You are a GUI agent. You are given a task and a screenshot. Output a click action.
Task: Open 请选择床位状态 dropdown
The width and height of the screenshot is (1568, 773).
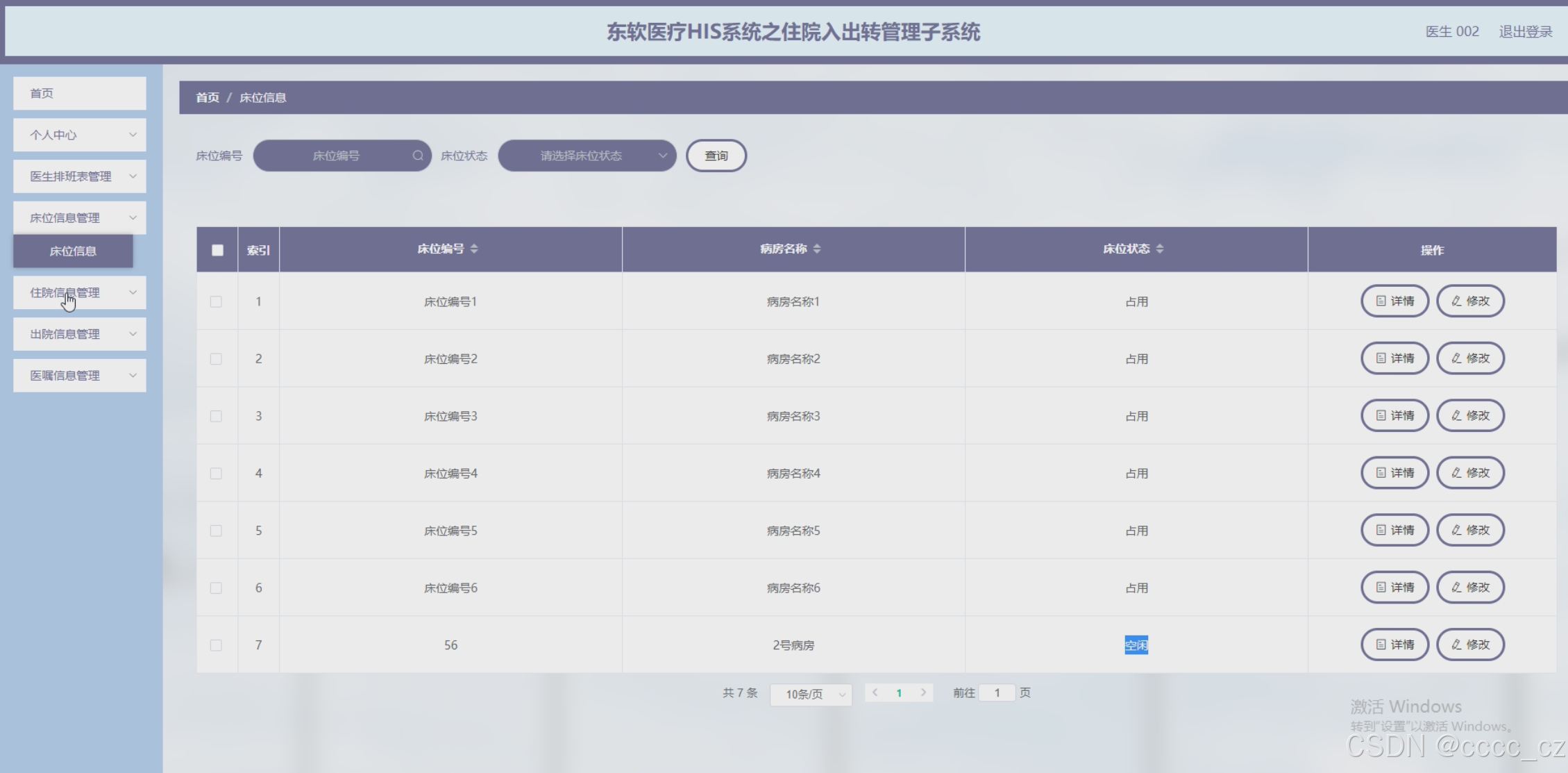coord(587,156)
